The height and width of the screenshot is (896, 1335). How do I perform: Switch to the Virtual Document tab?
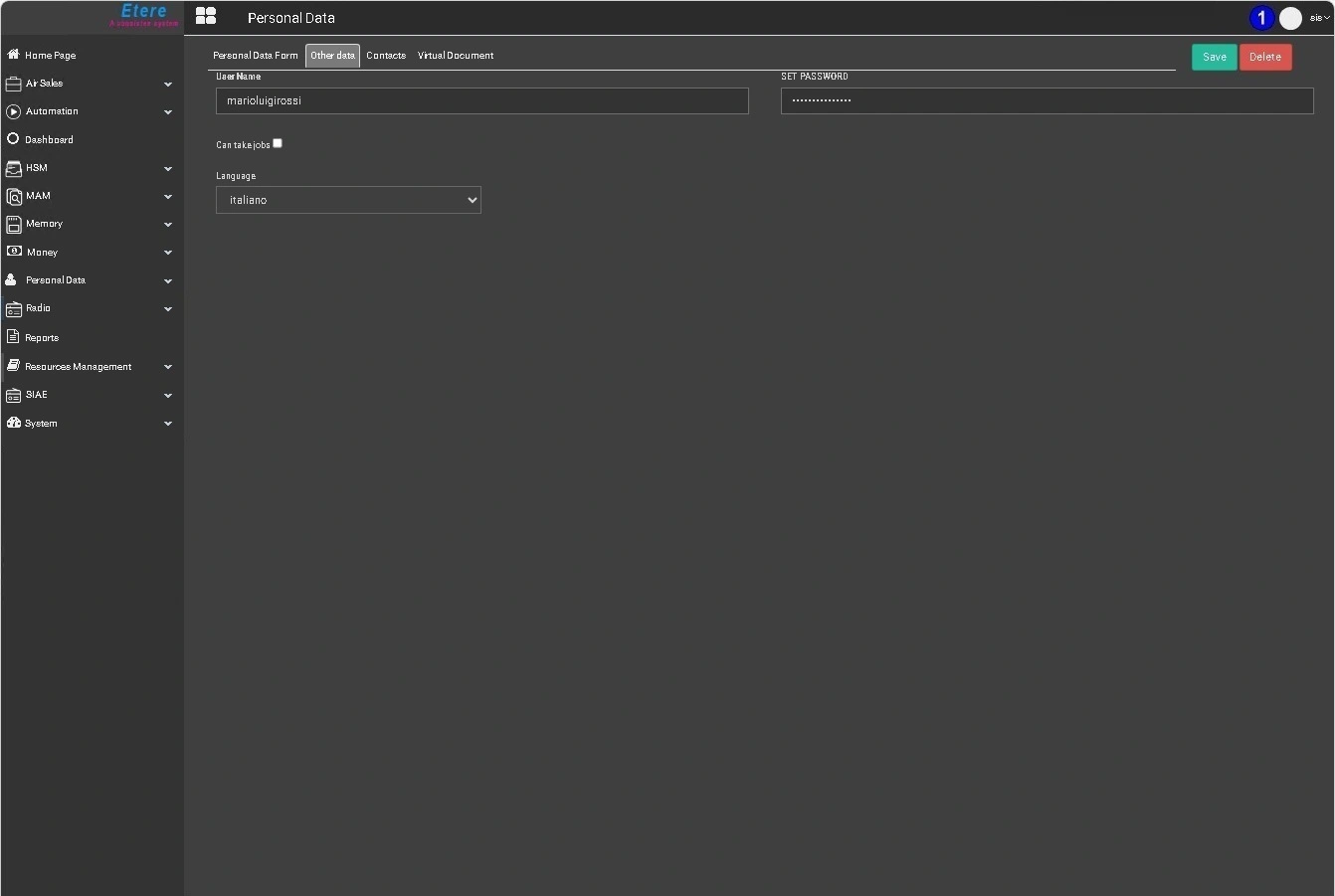click(x=456, y=56)
